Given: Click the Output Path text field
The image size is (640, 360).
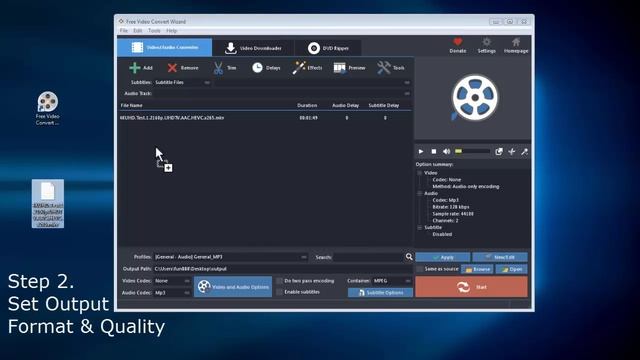Looking at the screenshot, I should (282, 269).
